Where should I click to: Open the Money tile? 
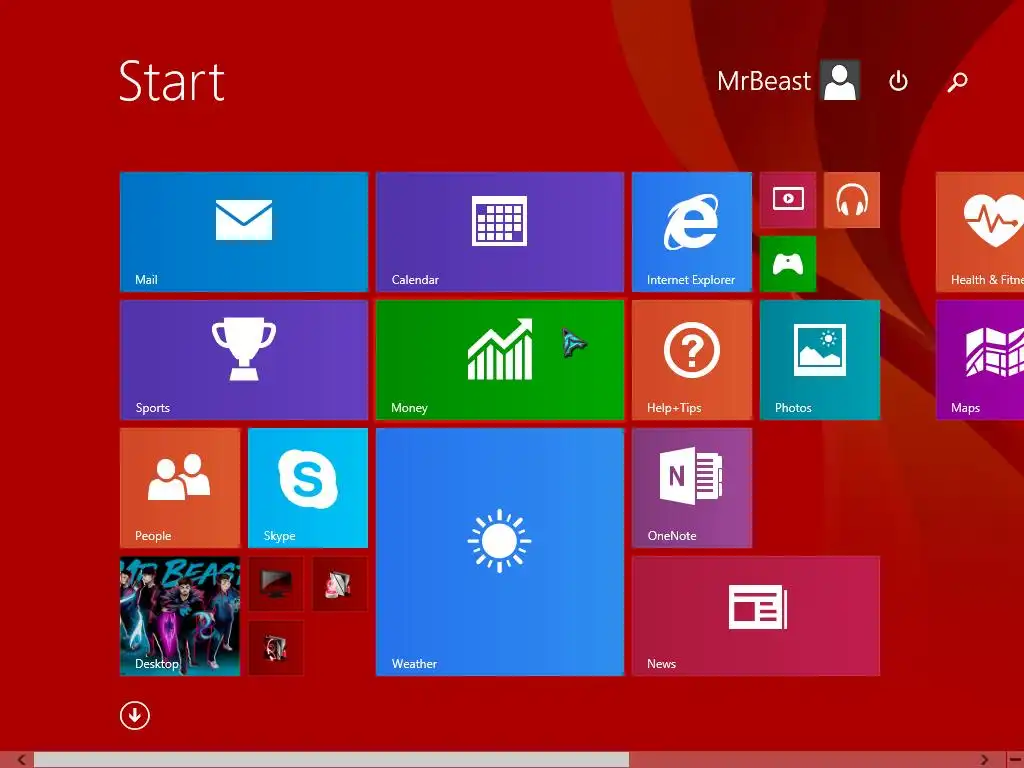tap(500, 360)
